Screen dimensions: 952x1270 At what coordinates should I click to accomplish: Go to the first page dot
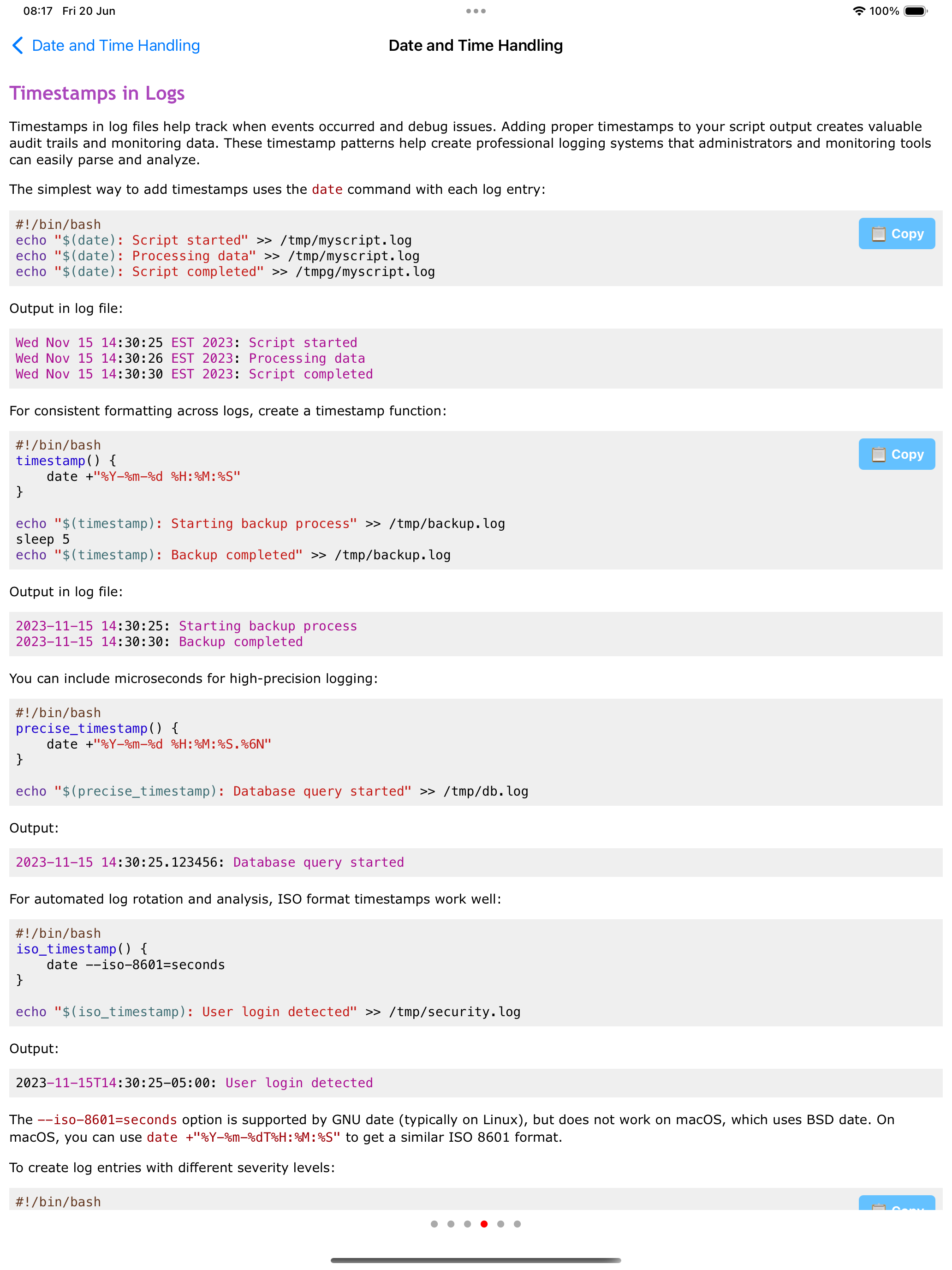pos(434,1223)
